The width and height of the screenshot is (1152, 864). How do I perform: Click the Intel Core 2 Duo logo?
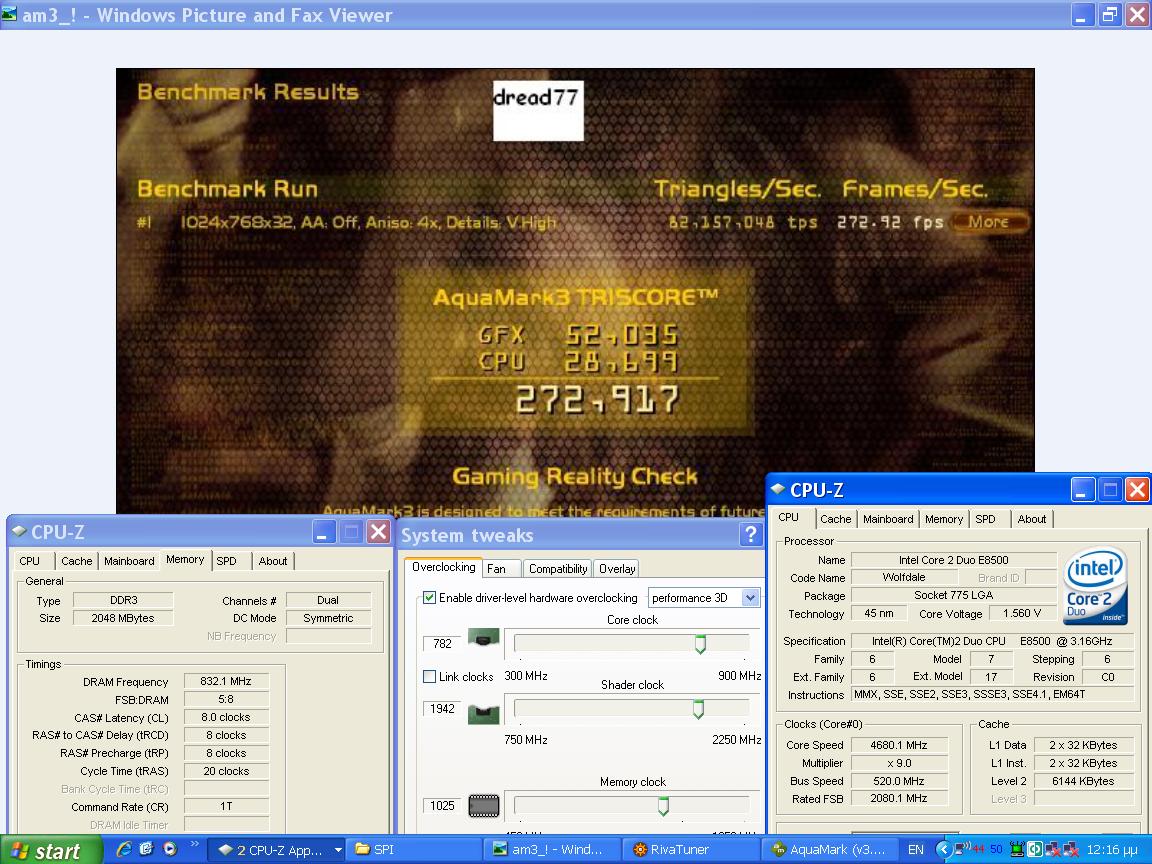[1095, 586]
